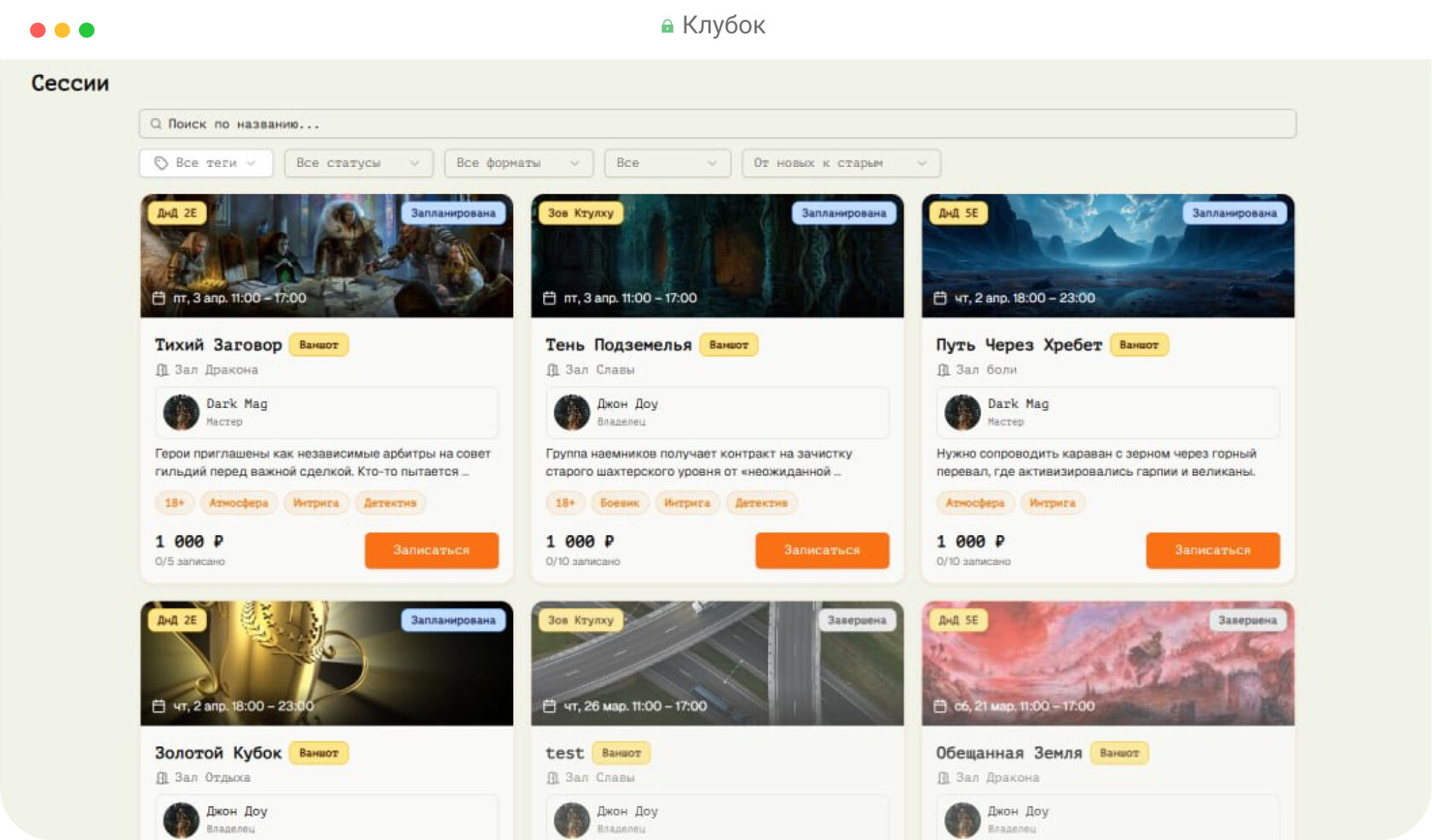
Task: Click Записаться on Путь Через Хребет
Action: pyautogui.click(x=1213, y=550)
